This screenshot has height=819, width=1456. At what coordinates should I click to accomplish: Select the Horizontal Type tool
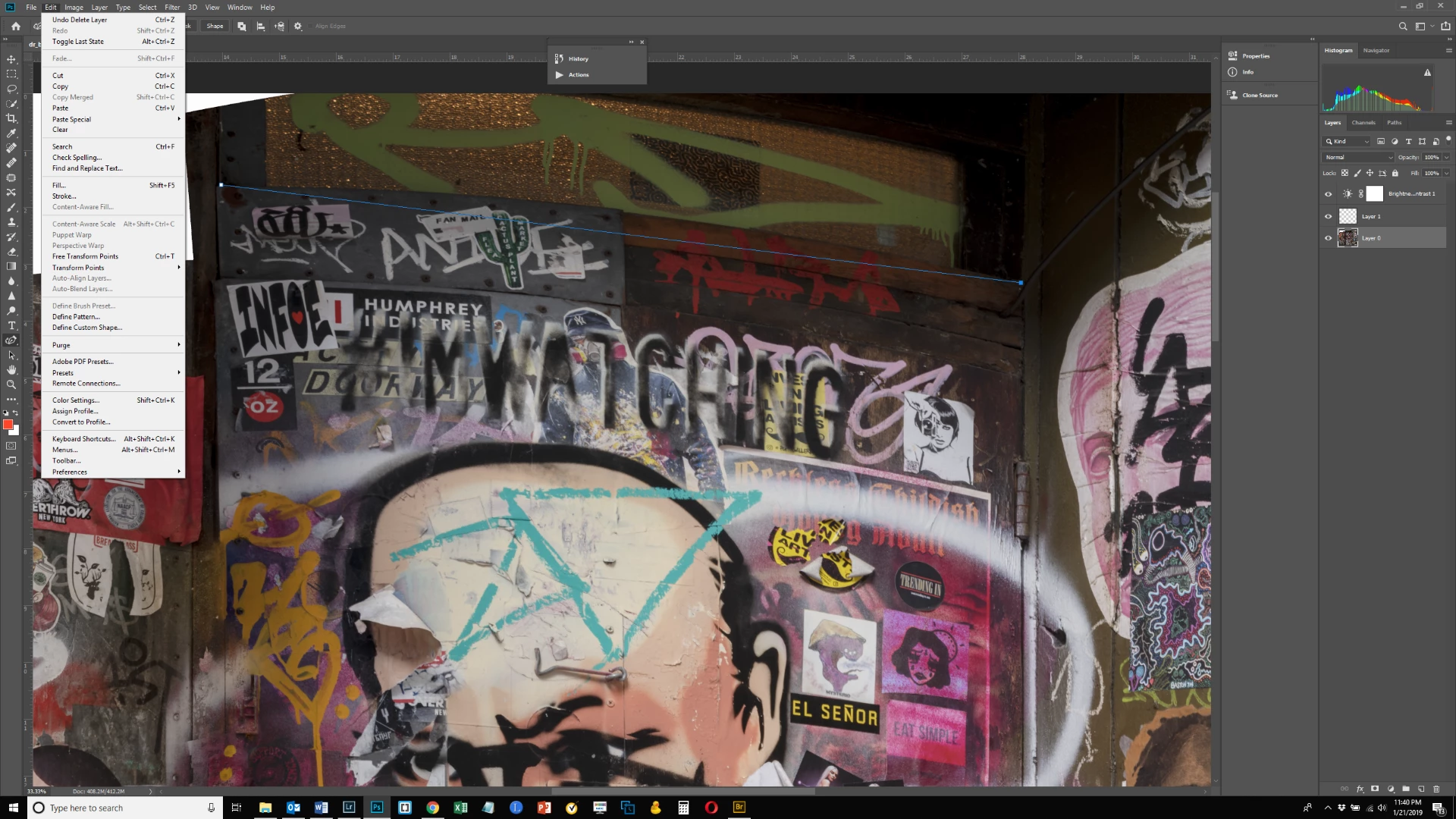pos(11,325)
